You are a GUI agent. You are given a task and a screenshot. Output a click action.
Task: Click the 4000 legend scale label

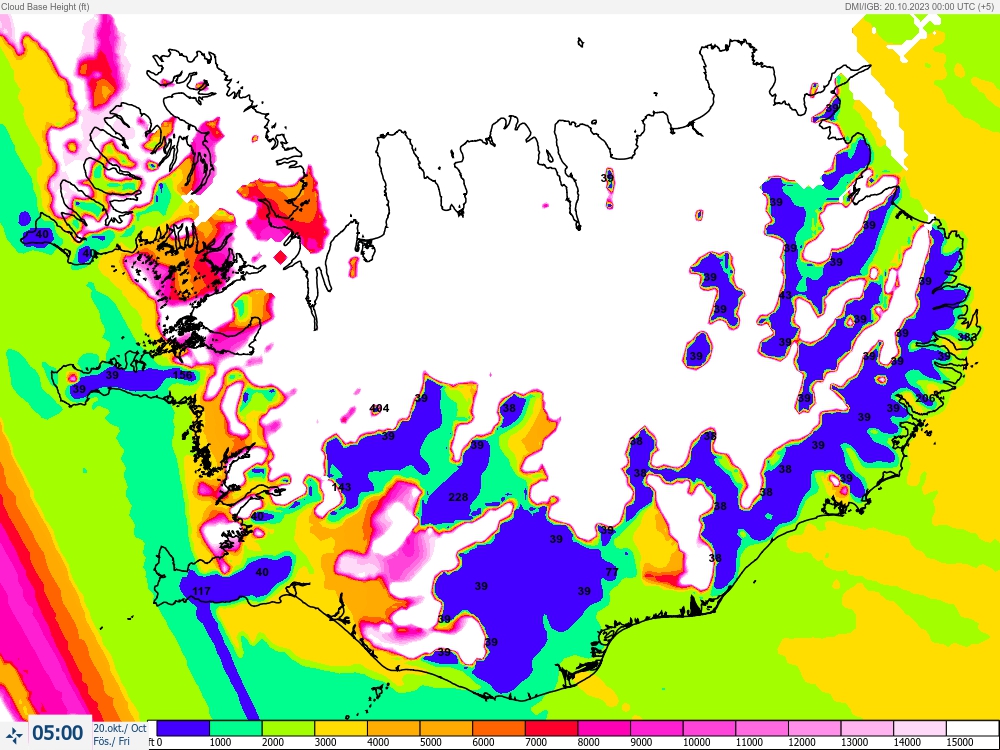point(378,742)
